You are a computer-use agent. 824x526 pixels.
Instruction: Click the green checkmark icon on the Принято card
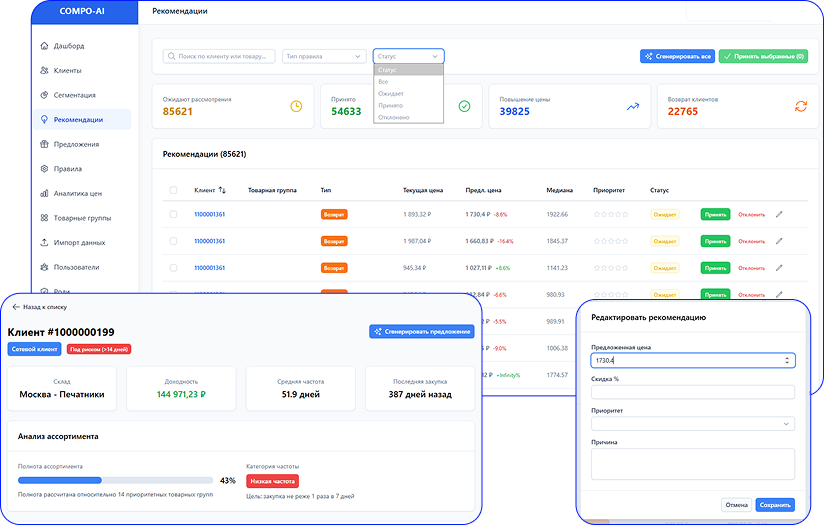[x=464, y=107]
